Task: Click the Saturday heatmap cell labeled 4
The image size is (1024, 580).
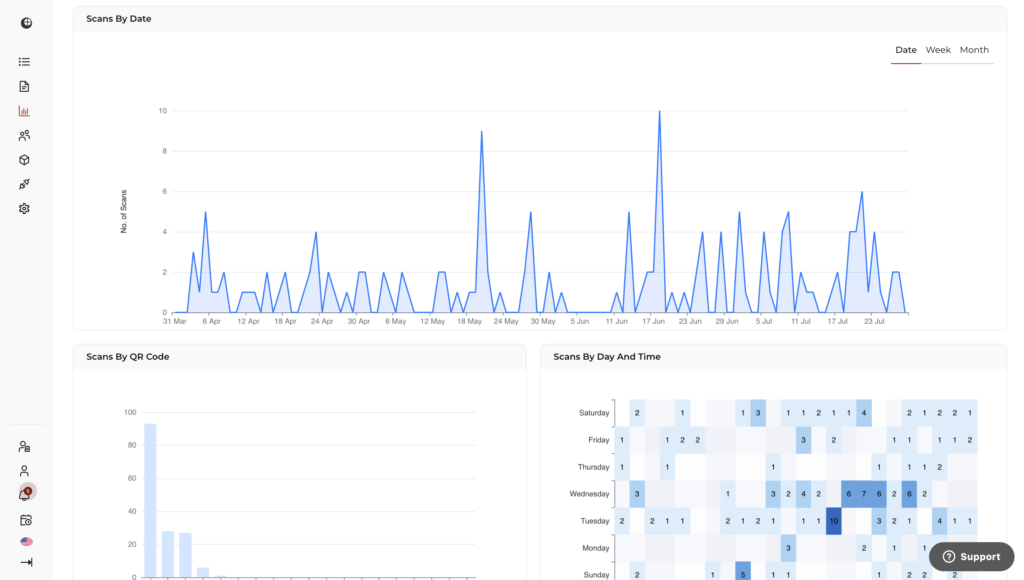Action: (x=863, y=413)
